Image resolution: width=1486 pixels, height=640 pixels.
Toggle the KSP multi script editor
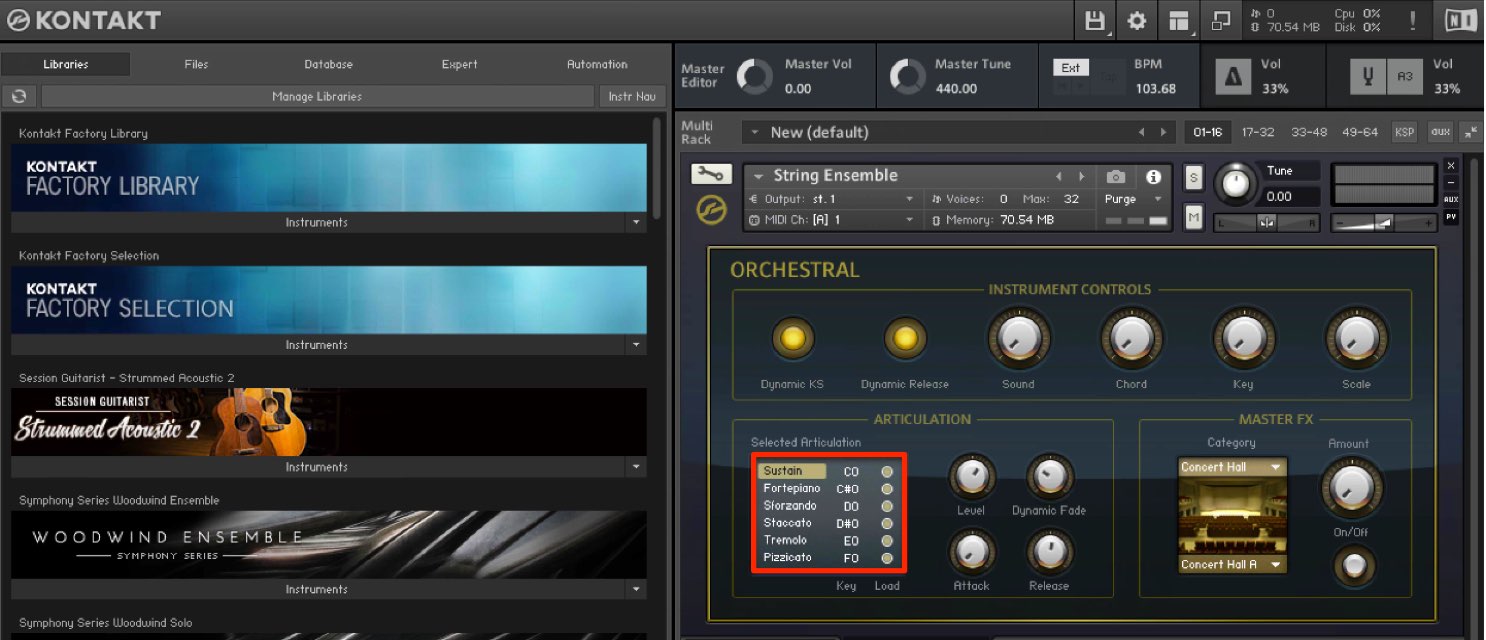[1405, 132]
